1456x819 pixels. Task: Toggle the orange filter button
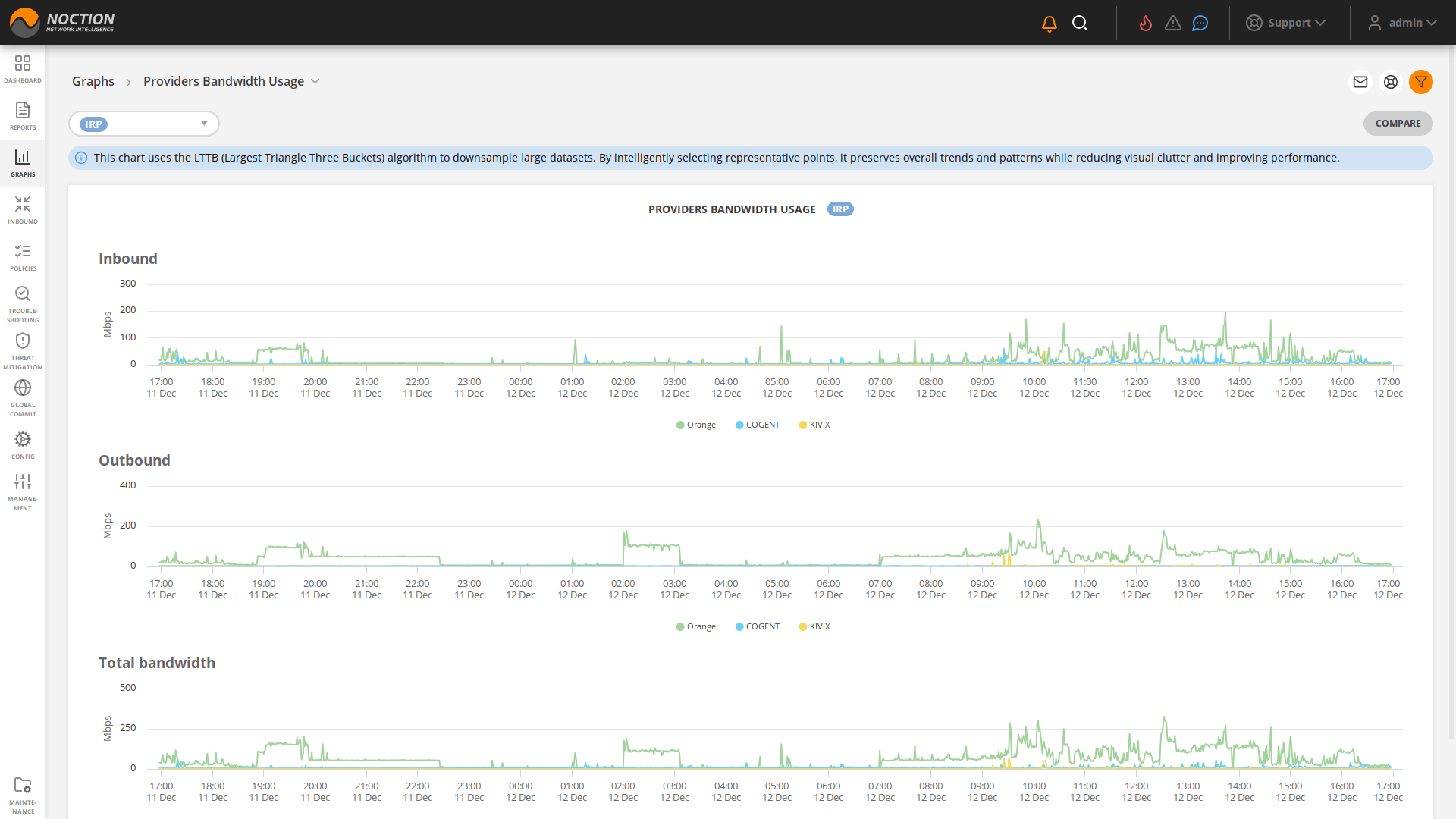click(x=1421, y=82)
